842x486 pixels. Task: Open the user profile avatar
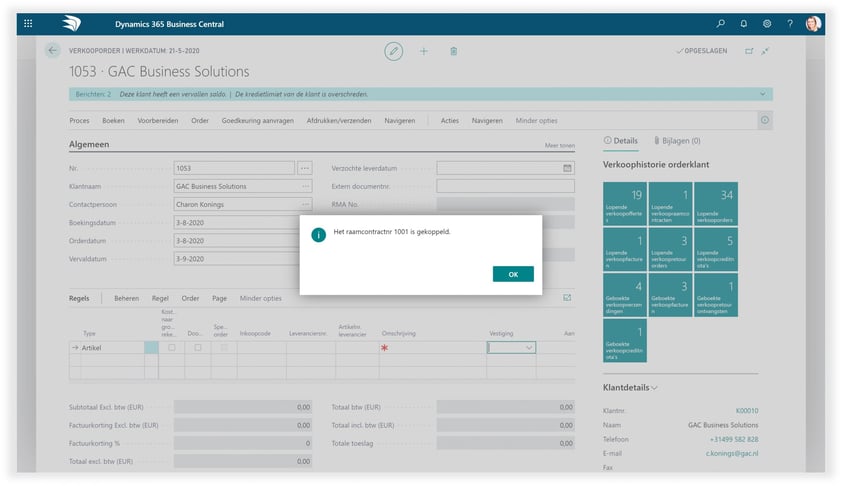(x=813, y=24)
